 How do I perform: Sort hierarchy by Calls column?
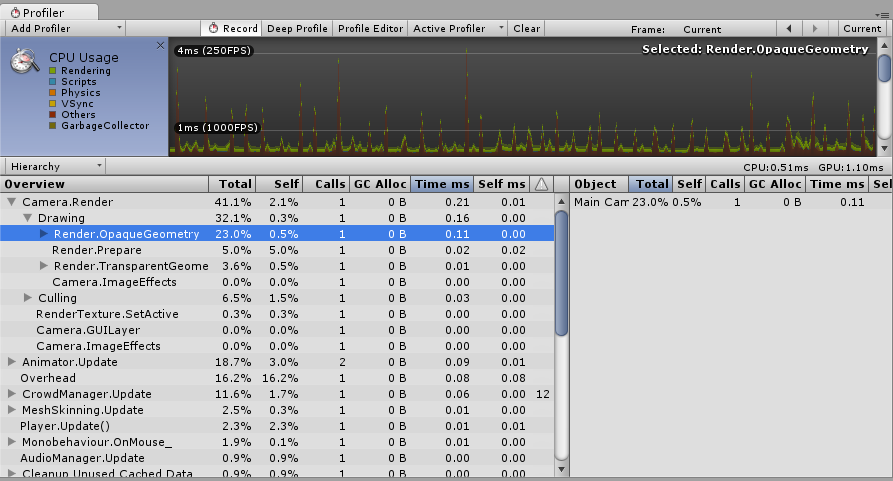tap(326, 184)
